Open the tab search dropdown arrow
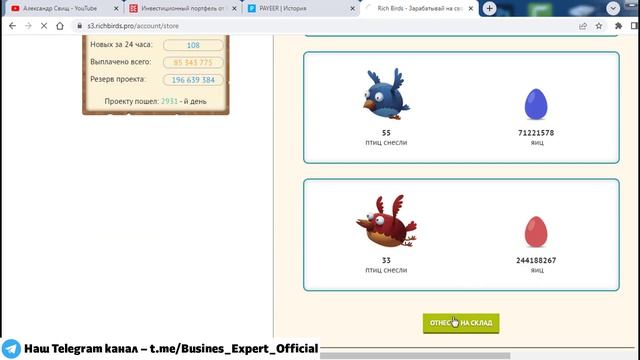 tap(613, 9)
